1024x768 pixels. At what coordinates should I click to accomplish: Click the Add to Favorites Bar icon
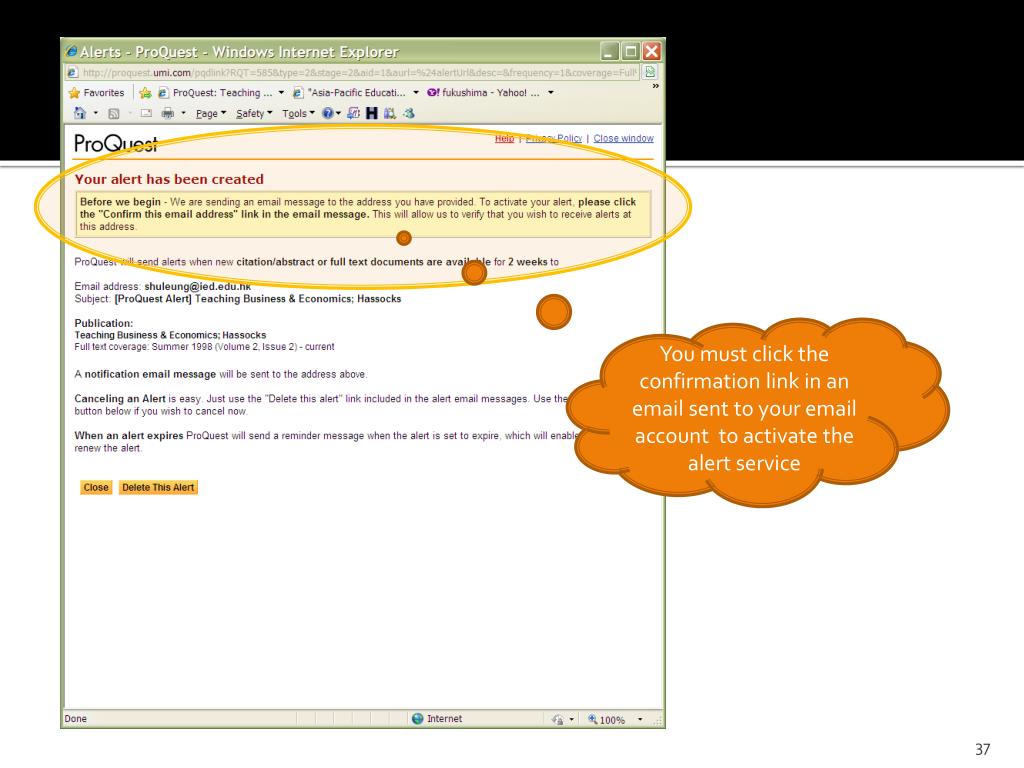pyautogui.click(x=145, y=93)
